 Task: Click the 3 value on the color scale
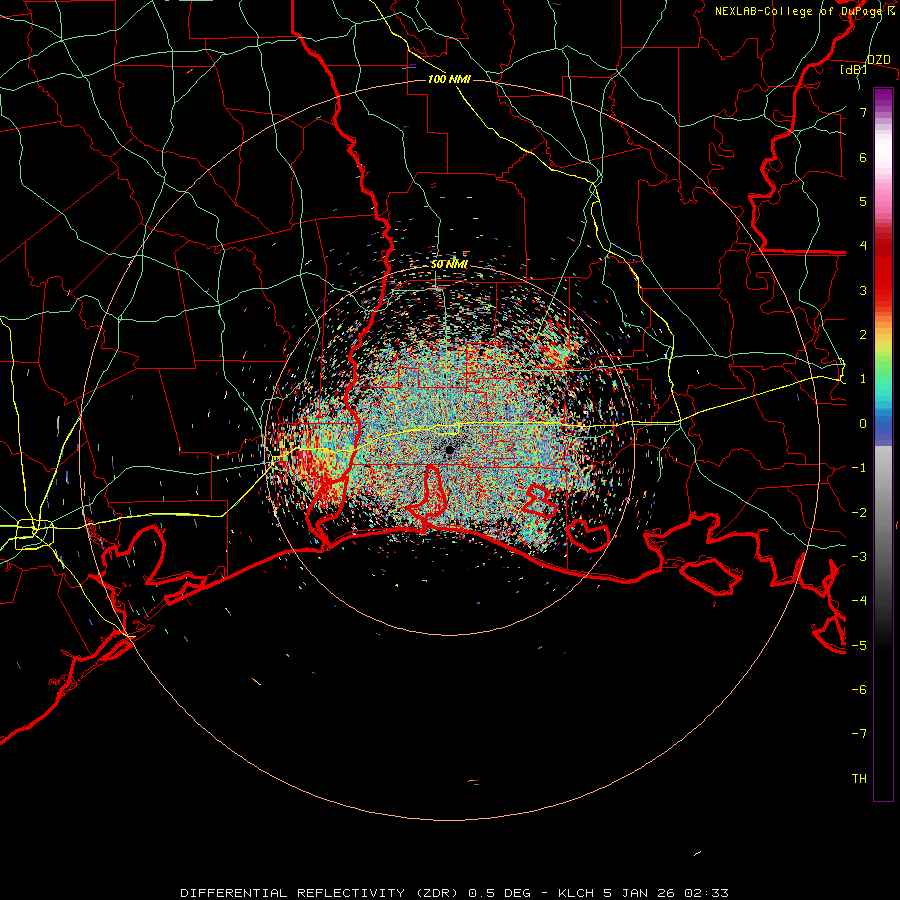(x=863, y=290)
